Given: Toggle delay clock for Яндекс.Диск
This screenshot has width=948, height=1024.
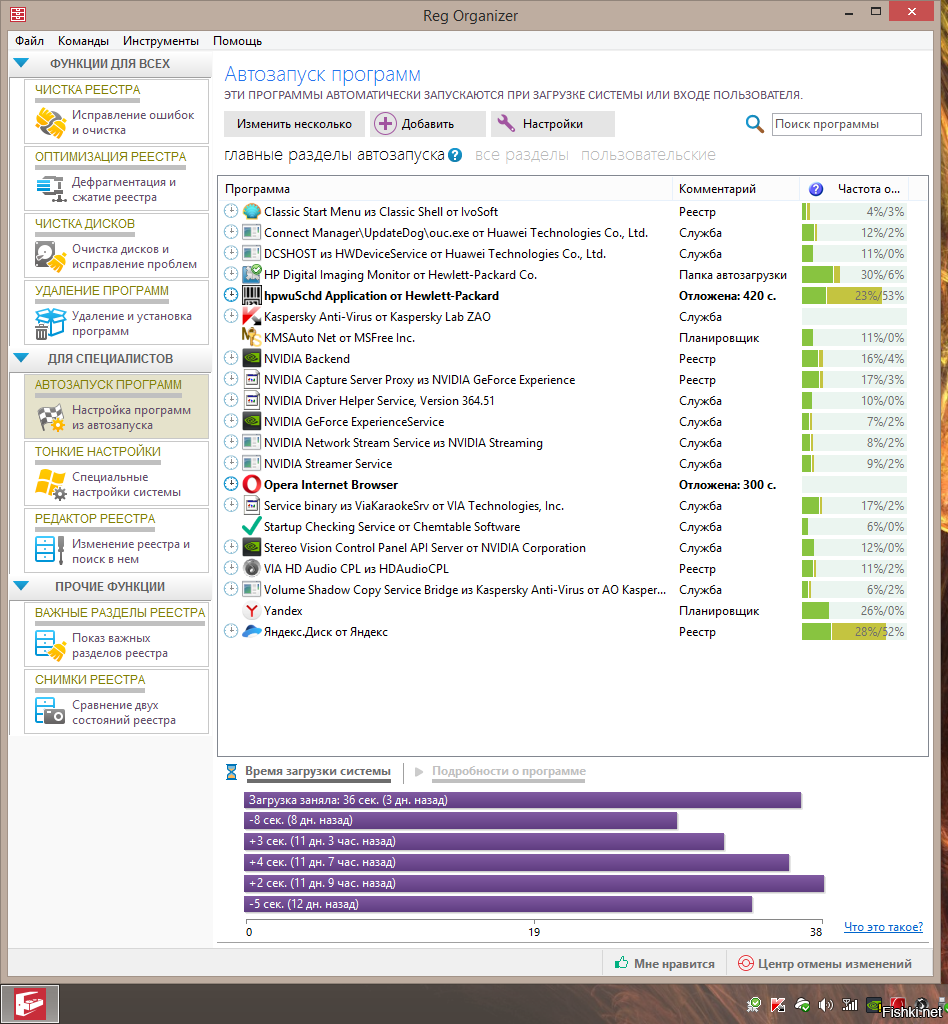Looking at the screenshot, I should tap(230, 631).
